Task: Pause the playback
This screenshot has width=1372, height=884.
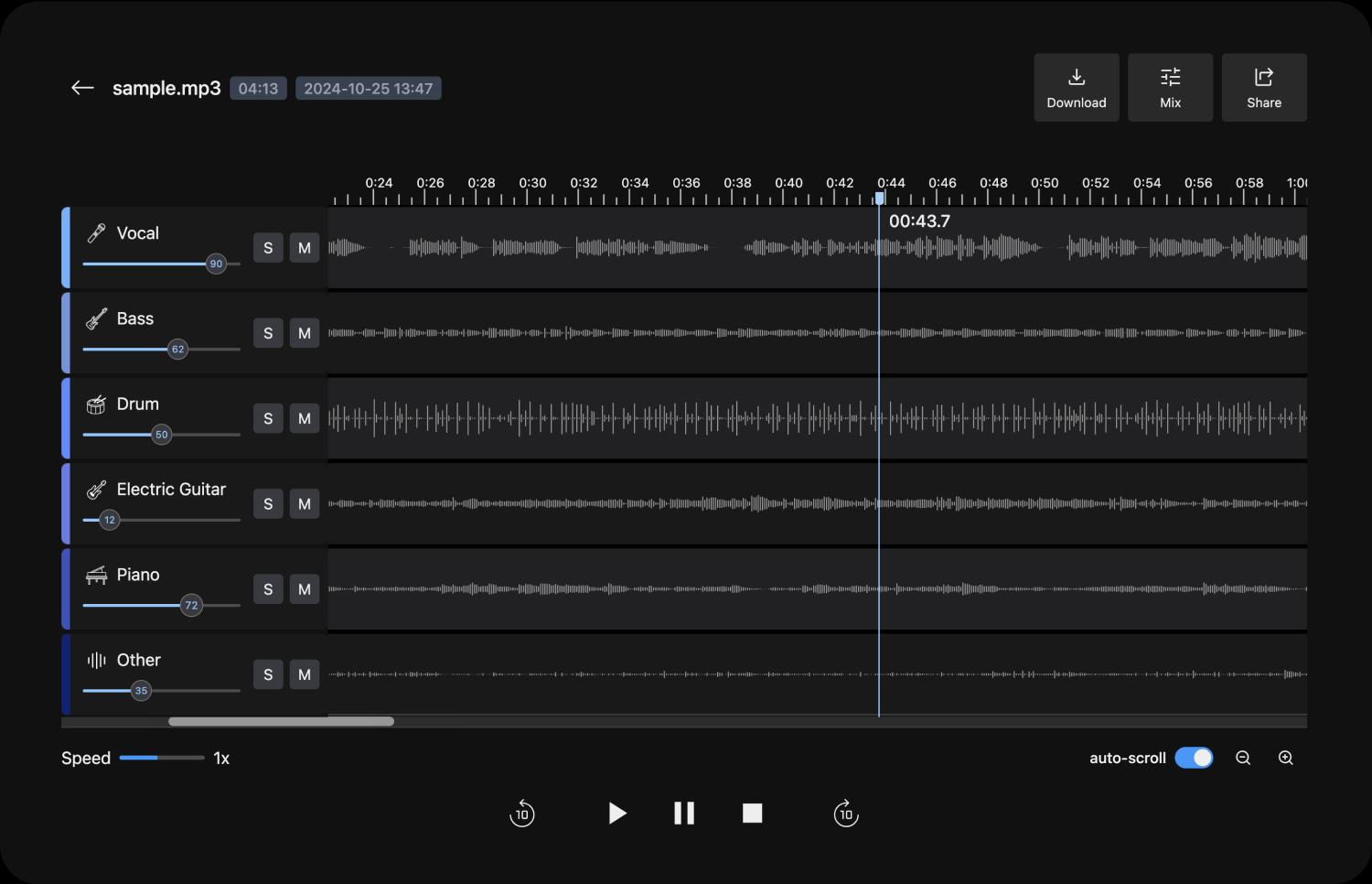Action: pyautogui.click(x=684, y=814)
